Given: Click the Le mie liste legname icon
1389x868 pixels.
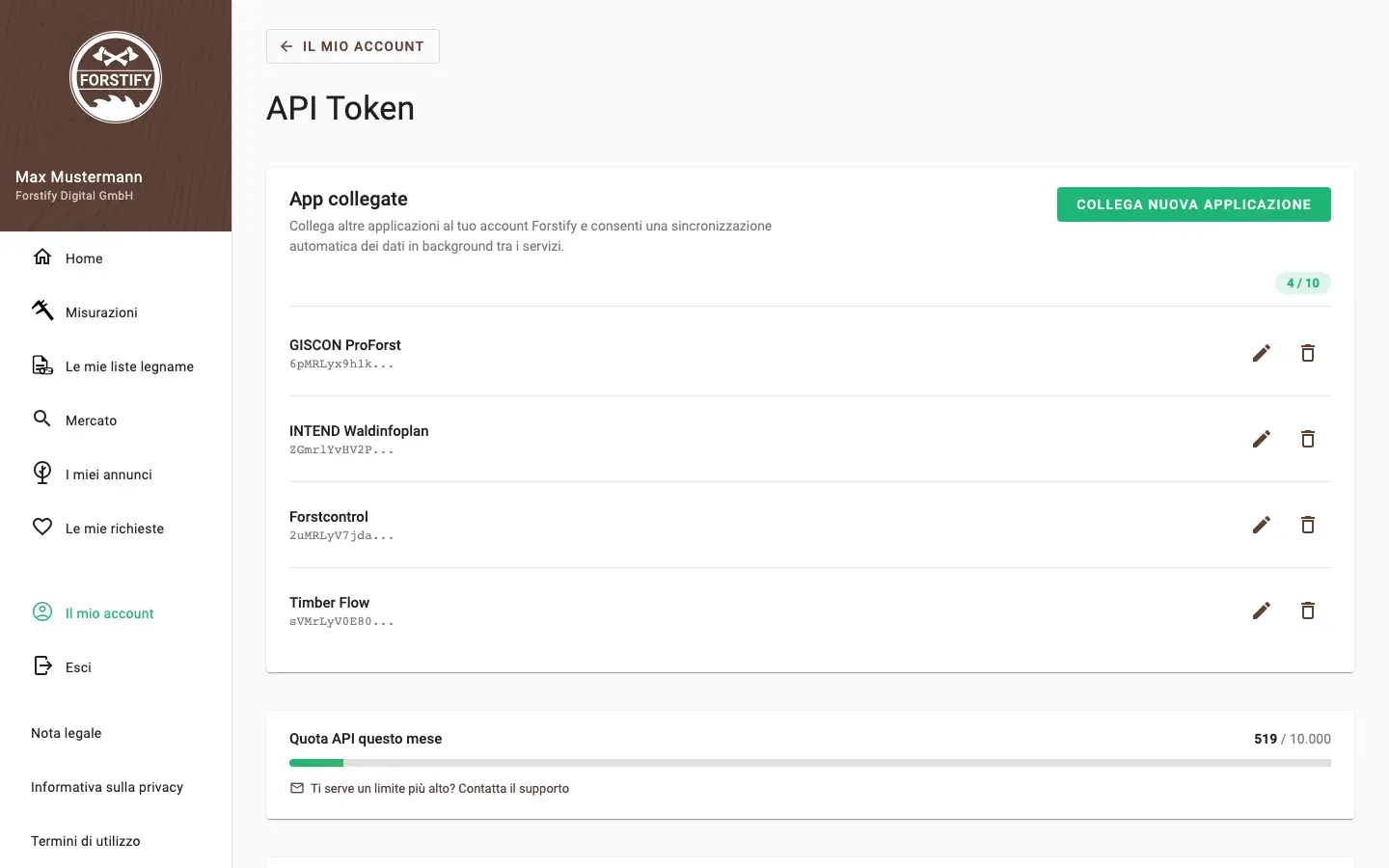Looking at the screenshot, I should pyautogui.click(x=42, y=365).
